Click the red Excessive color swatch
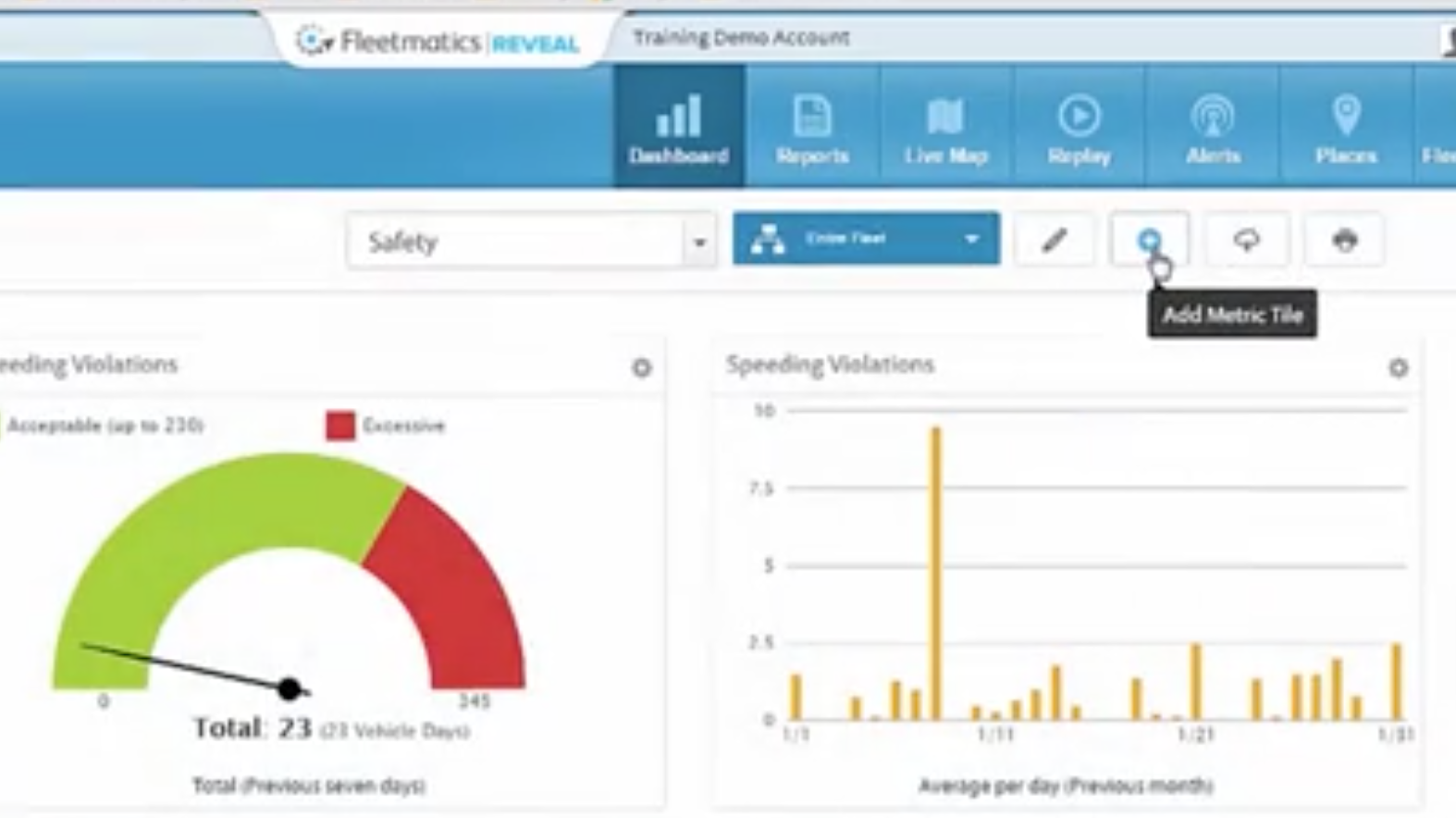1456x818 pixels. (x=340, y=426)
